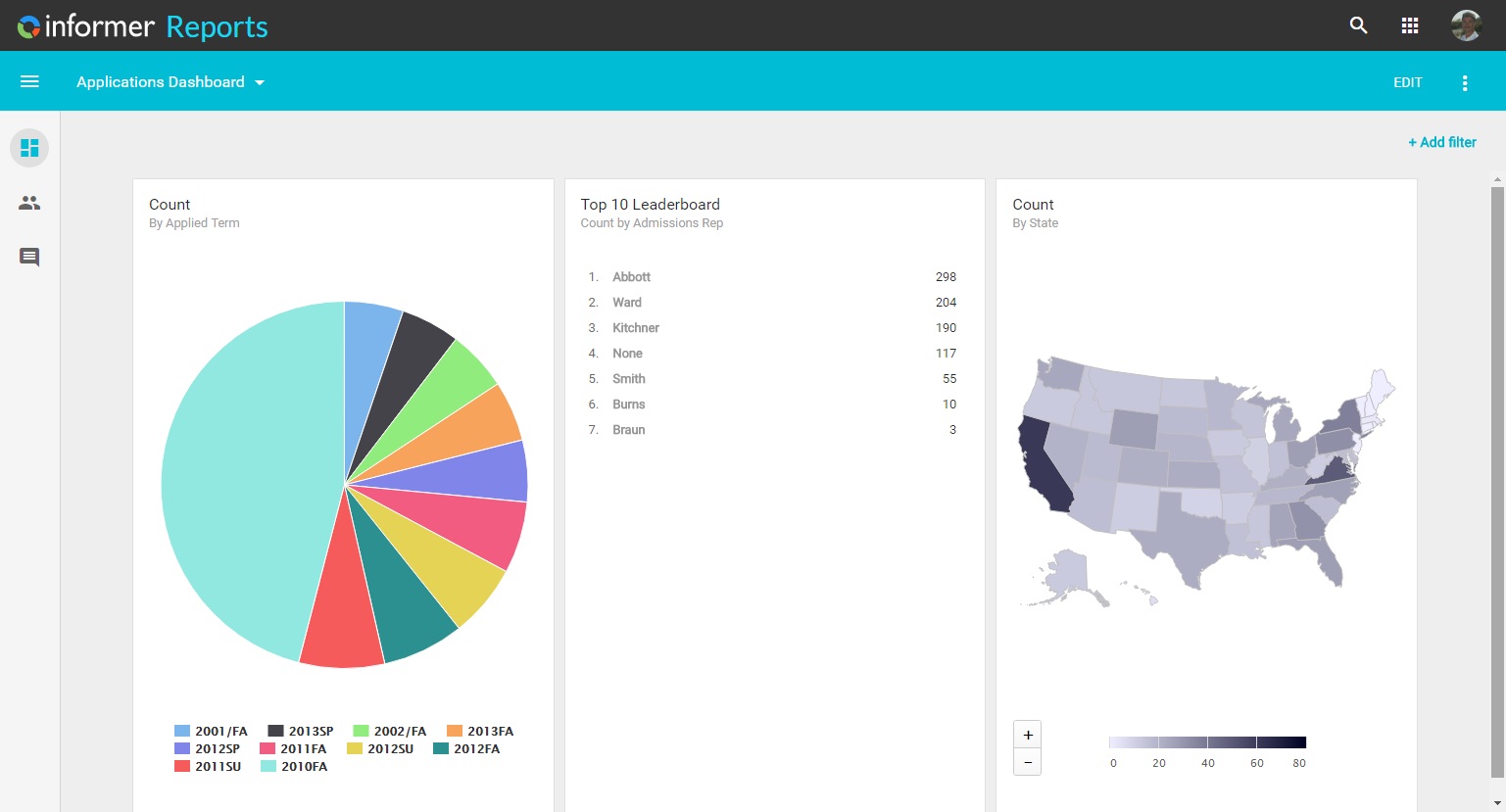Toggle the 2002/FA legend entry

click(x=390, y=731)
